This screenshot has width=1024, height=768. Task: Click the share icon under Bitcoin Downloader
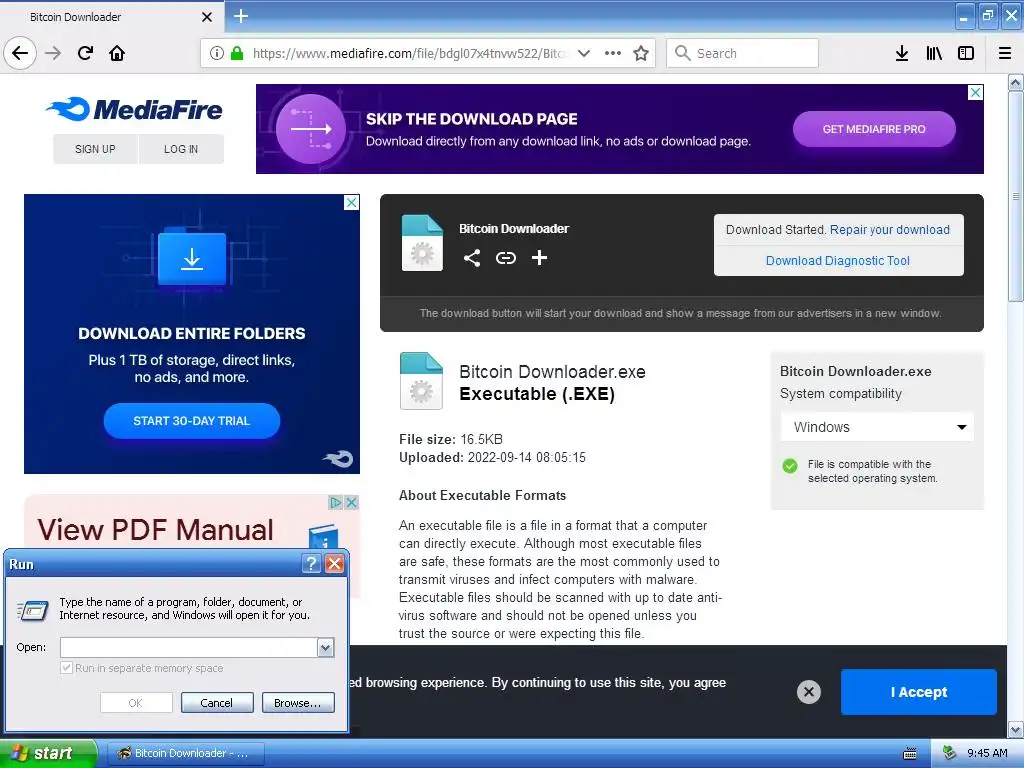(x=472, y=258)
